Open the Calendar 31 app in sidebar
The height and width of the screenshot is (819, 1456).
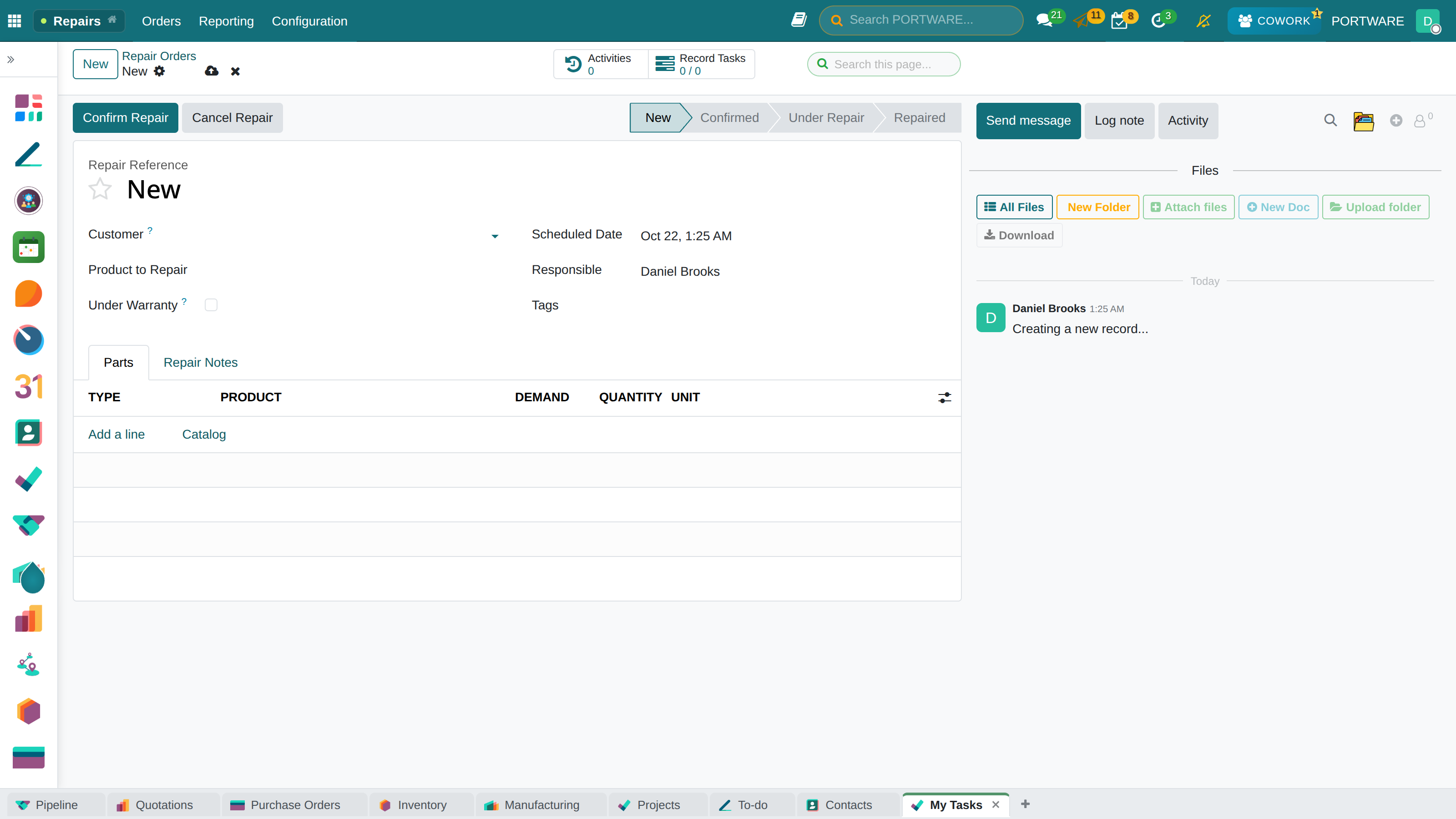tap(29, 387)
